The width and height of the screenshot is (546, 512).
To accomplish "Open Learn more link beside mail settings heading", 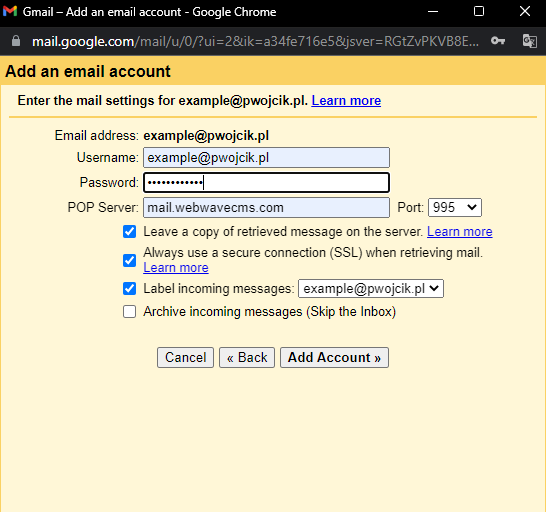I will click(346, 101).
